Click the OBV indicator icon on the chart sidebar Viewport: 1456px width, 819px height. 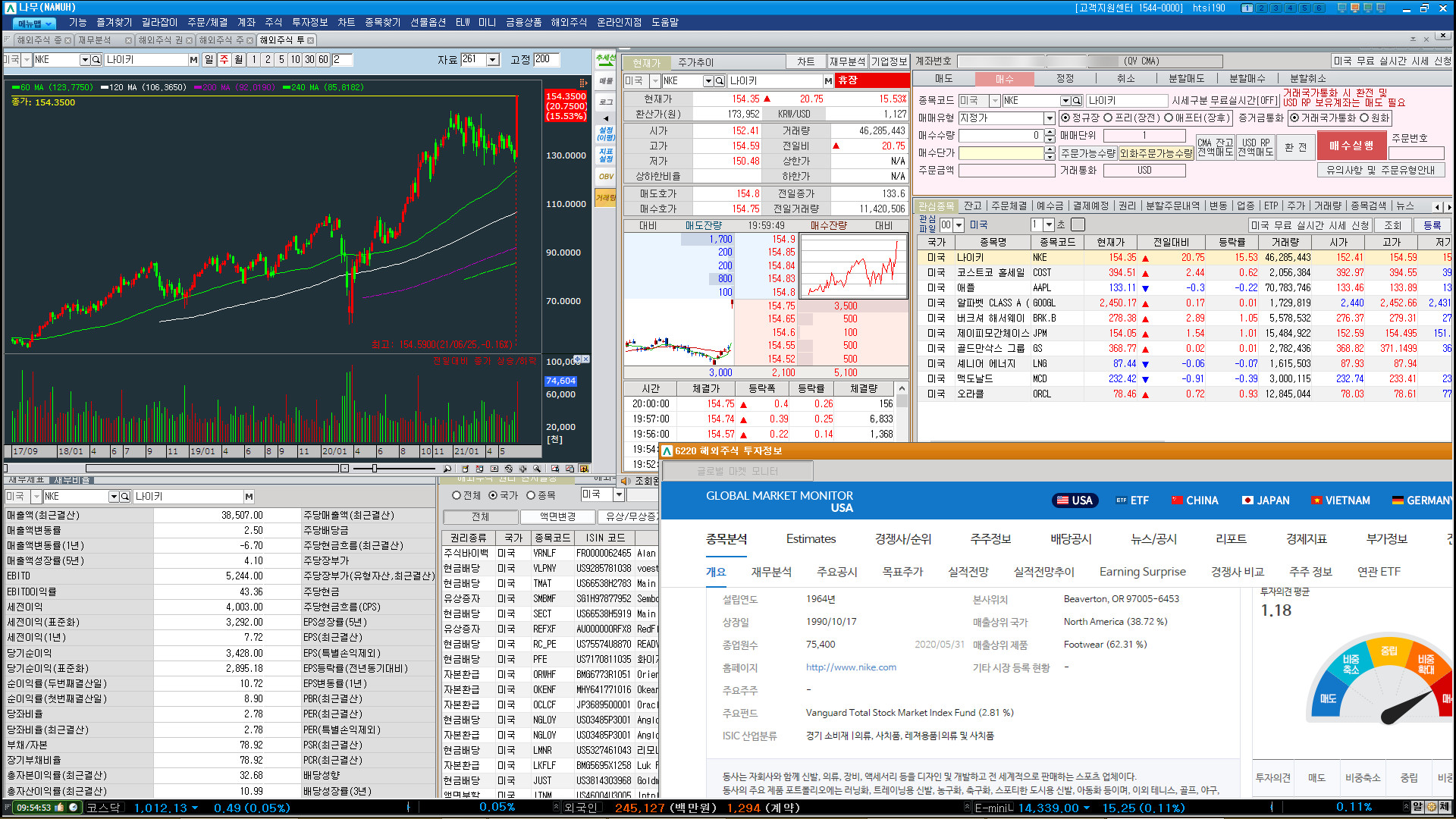[x=606, y=177]
